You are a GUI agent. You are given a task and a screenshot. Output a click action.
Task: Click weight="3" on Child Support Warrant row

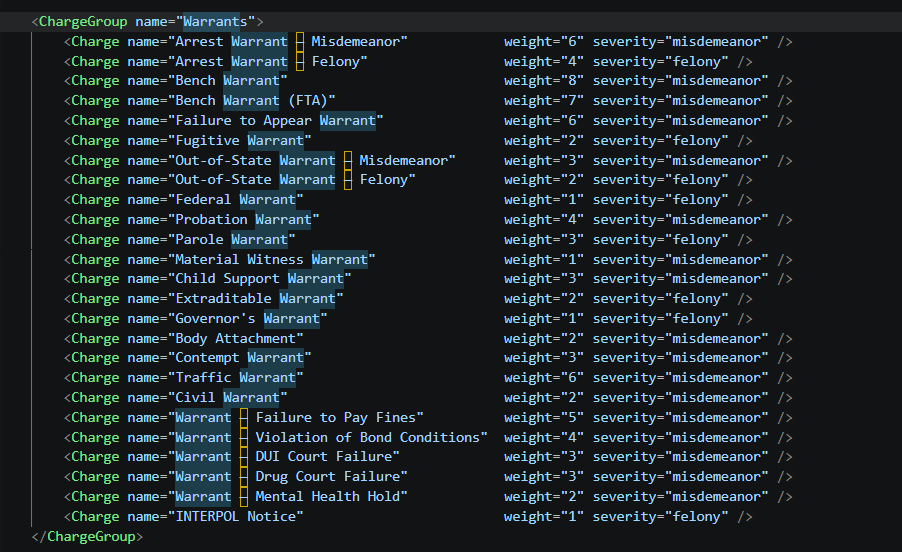click(x=544, y=279)
